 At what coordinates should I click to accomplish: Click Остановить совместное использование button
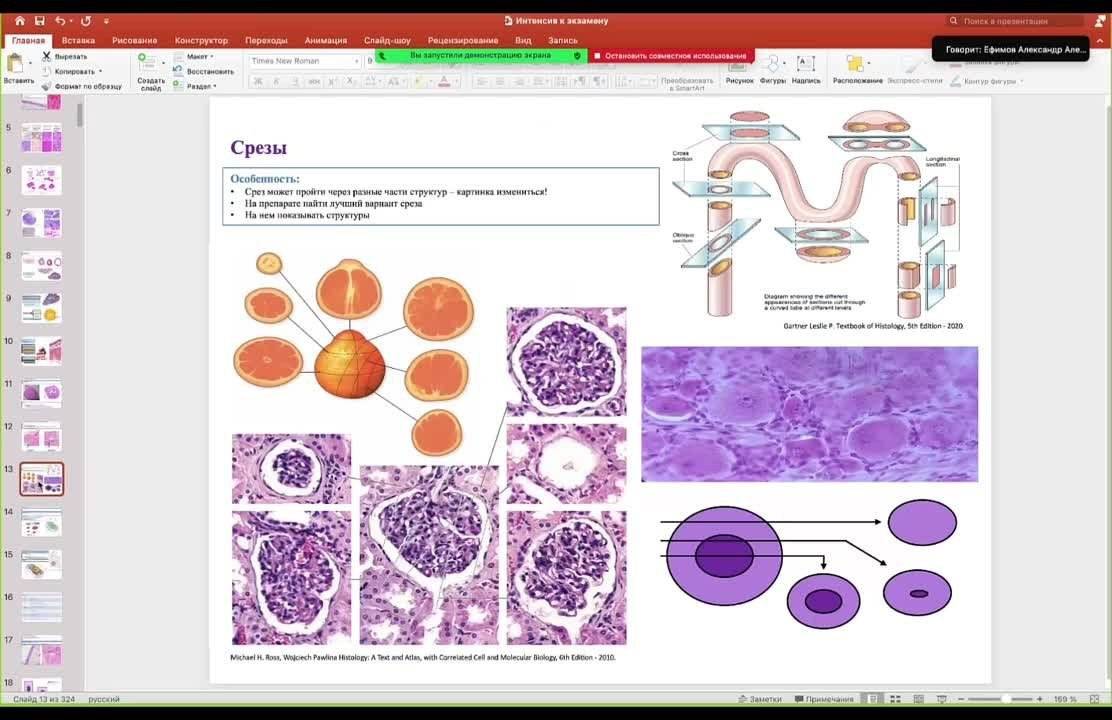tap(670, 56)
